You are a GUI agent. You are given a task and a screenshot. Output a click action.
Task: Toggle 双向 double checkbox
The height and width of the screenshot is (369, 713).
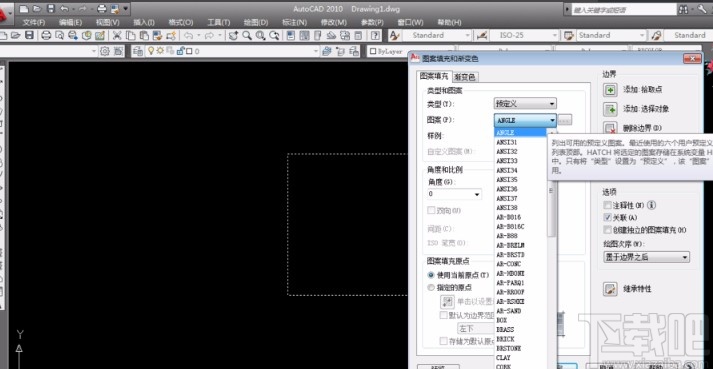[x=431, y=211]
